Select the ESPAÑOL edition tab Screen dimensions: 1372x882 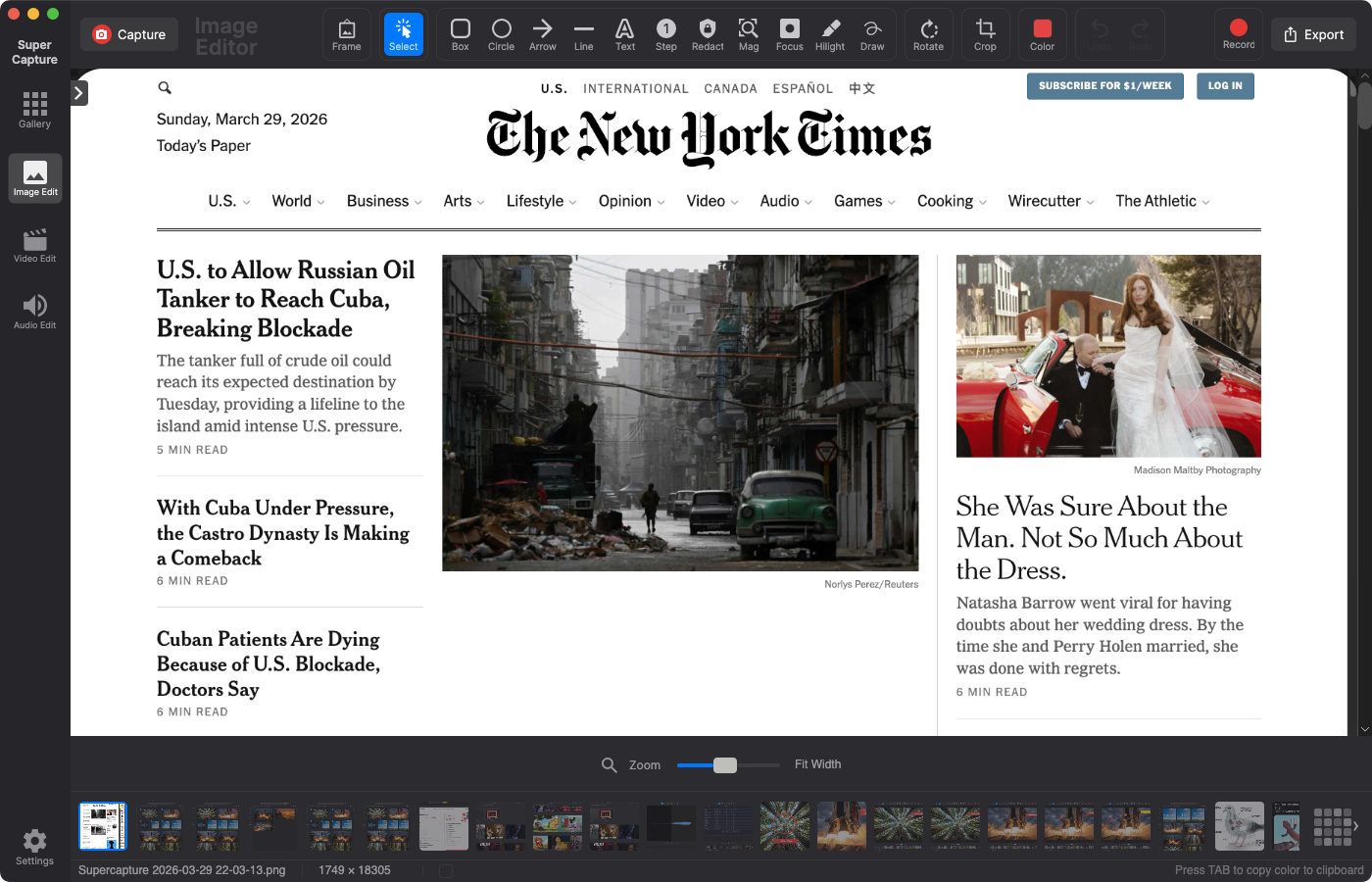[803, 88]
